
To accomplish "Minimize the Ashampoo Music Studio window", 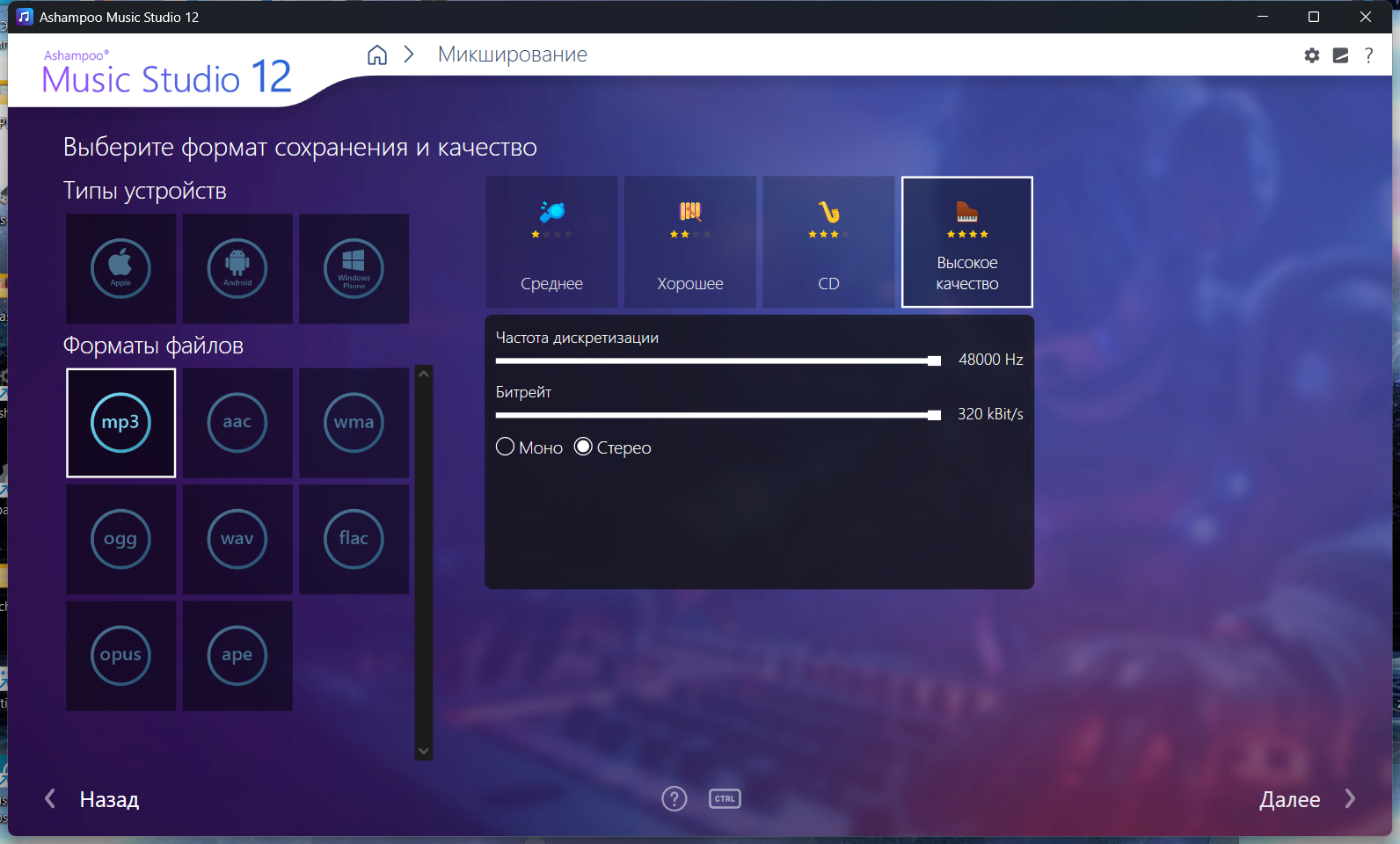I will pos(1263,17).
